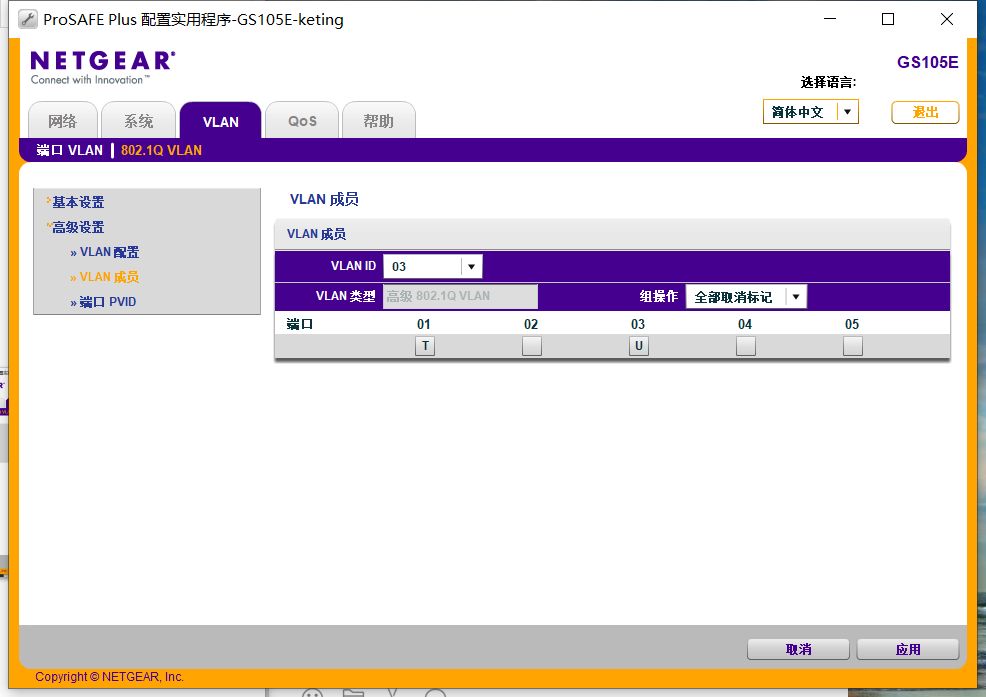Open the 组操作 dropdown 全部取消标记
The image size is (986, 697).
point(746,297)
